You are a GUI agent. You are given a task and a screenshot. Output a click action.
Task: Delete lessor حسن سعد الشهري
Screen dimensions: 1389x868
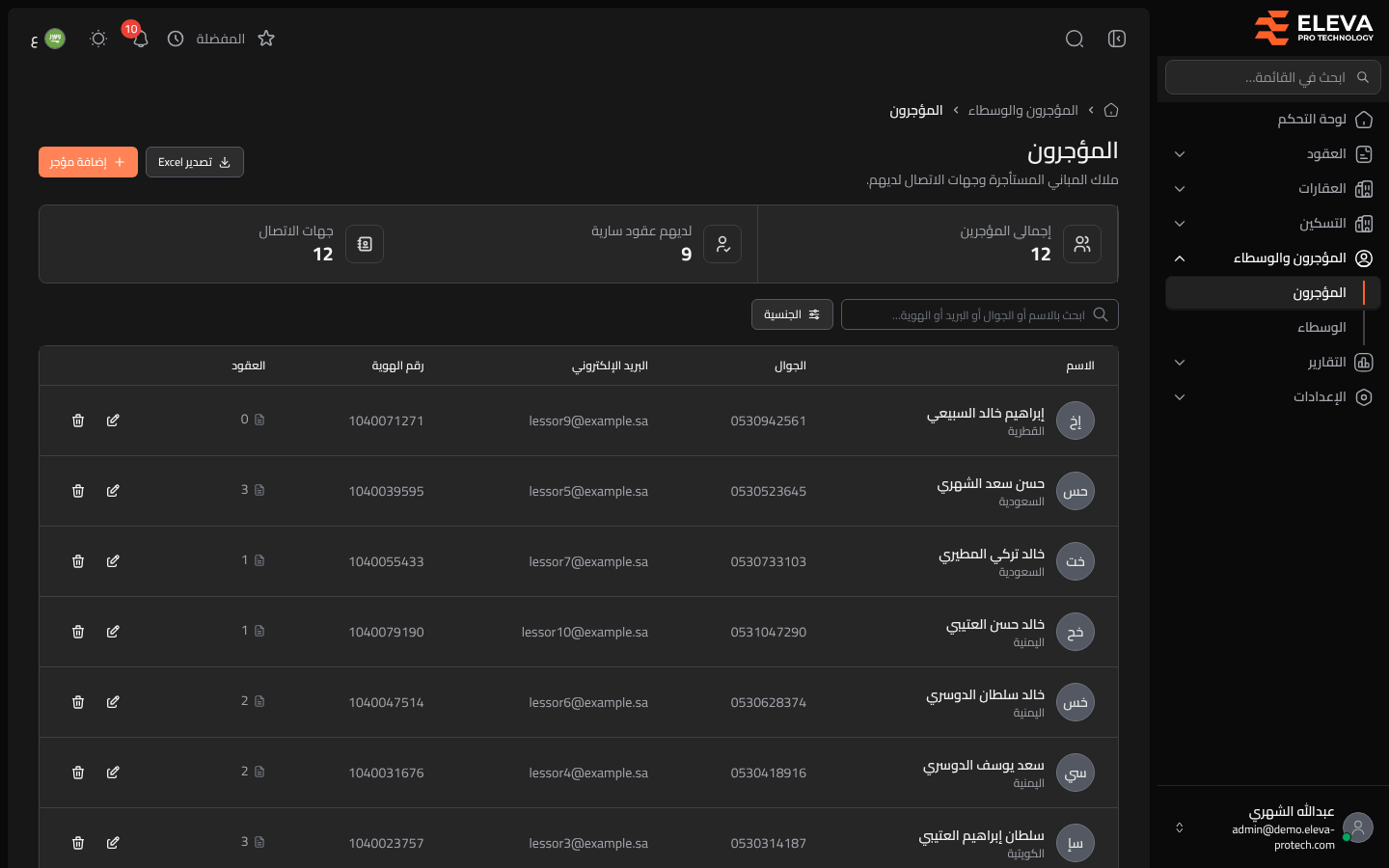click(x=78, y=491)
